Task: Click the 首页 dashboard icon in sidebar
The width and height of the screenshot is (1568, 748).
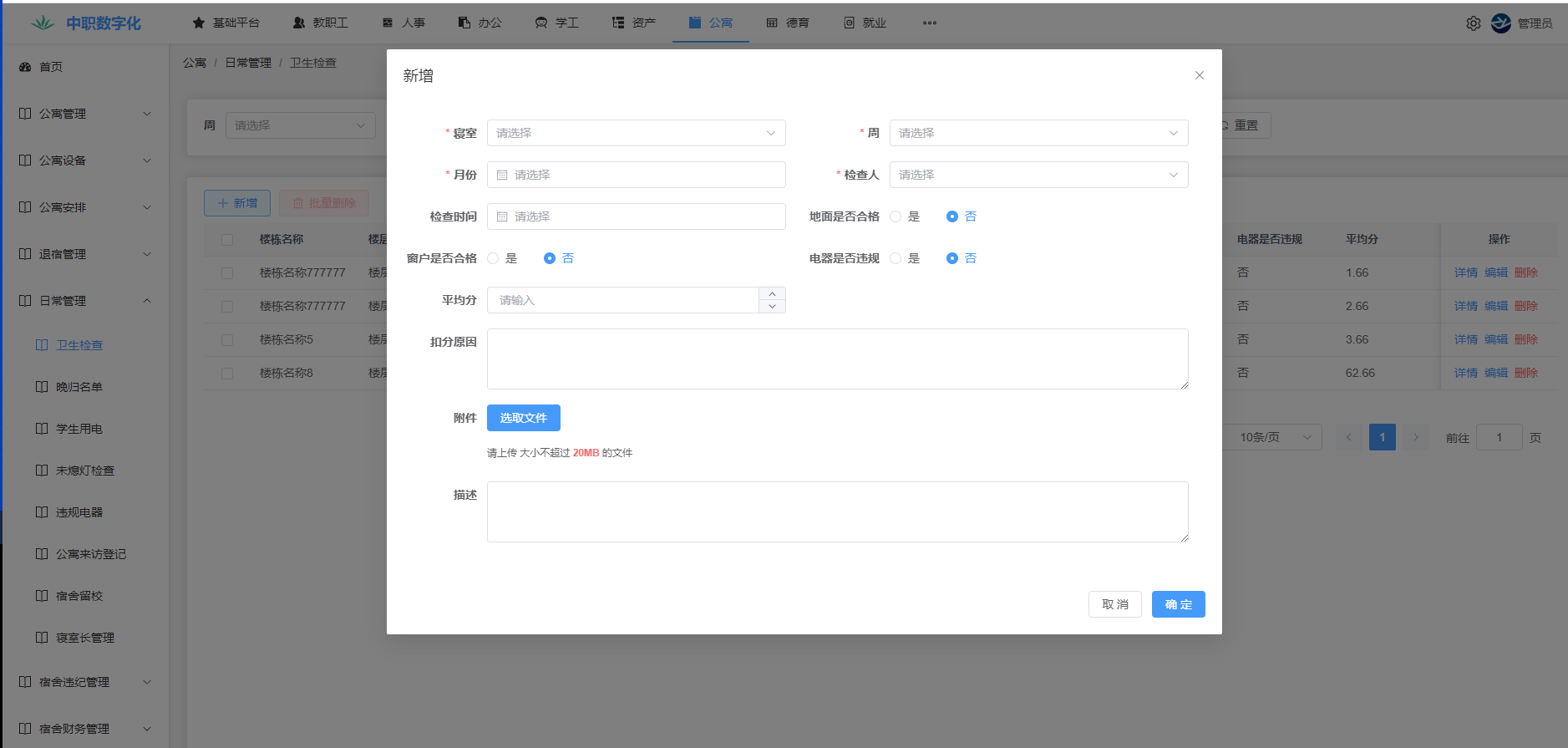Action: [x=25, y=67]
